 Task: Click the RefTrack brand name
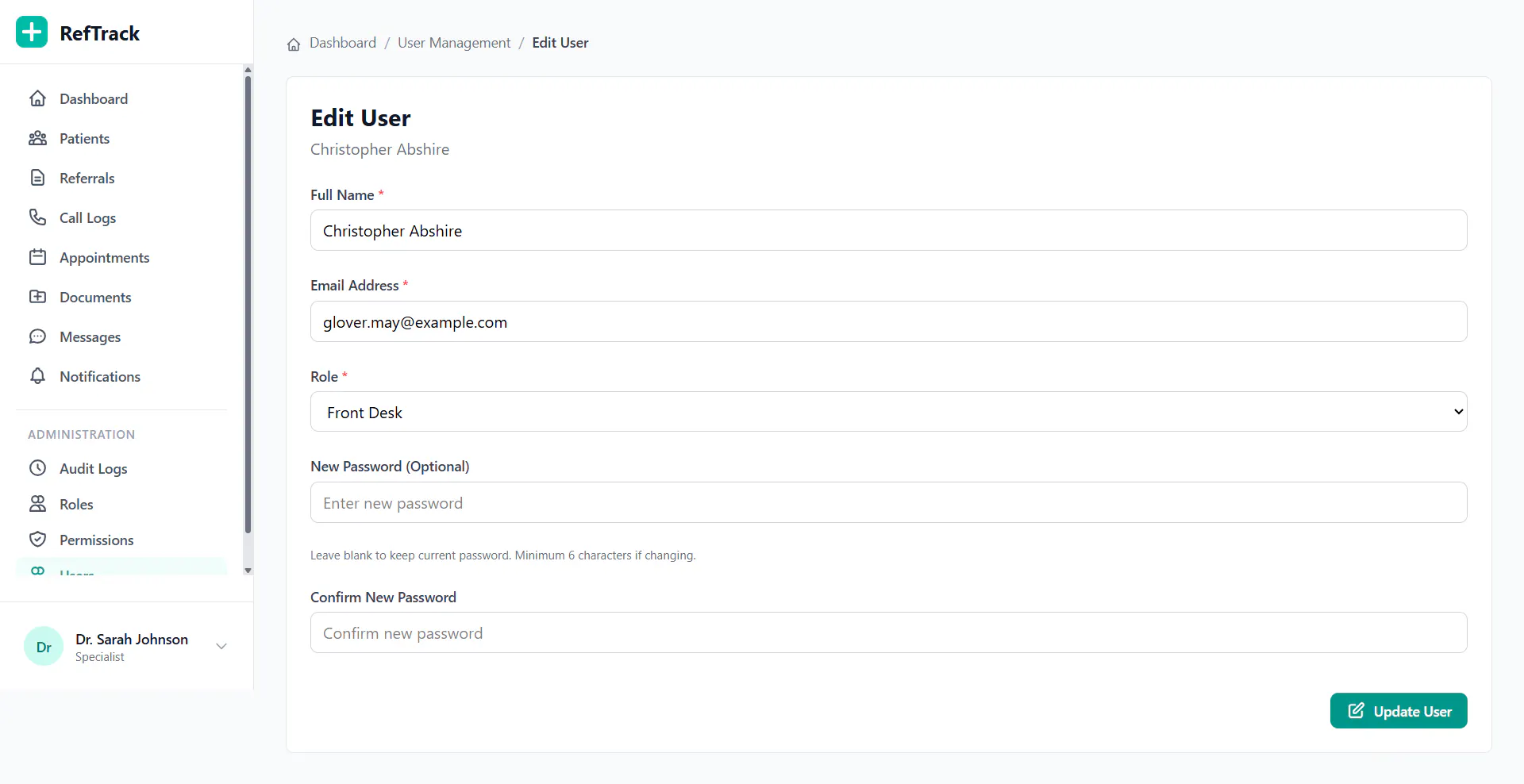click(x=99, y=33)
